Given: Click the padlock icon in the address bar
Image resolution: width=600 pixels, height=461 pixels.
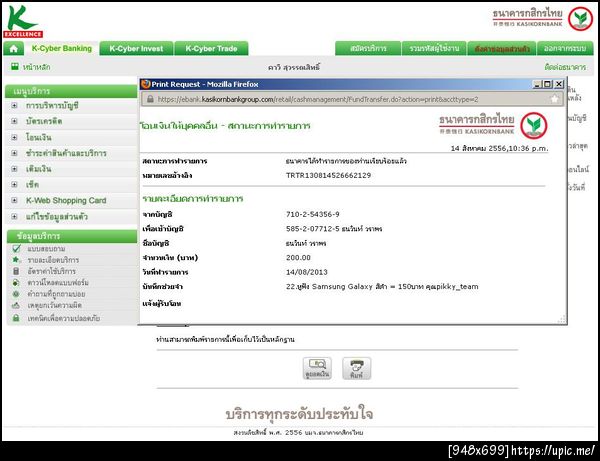Looking at the screenshot, I should point(150,99).
